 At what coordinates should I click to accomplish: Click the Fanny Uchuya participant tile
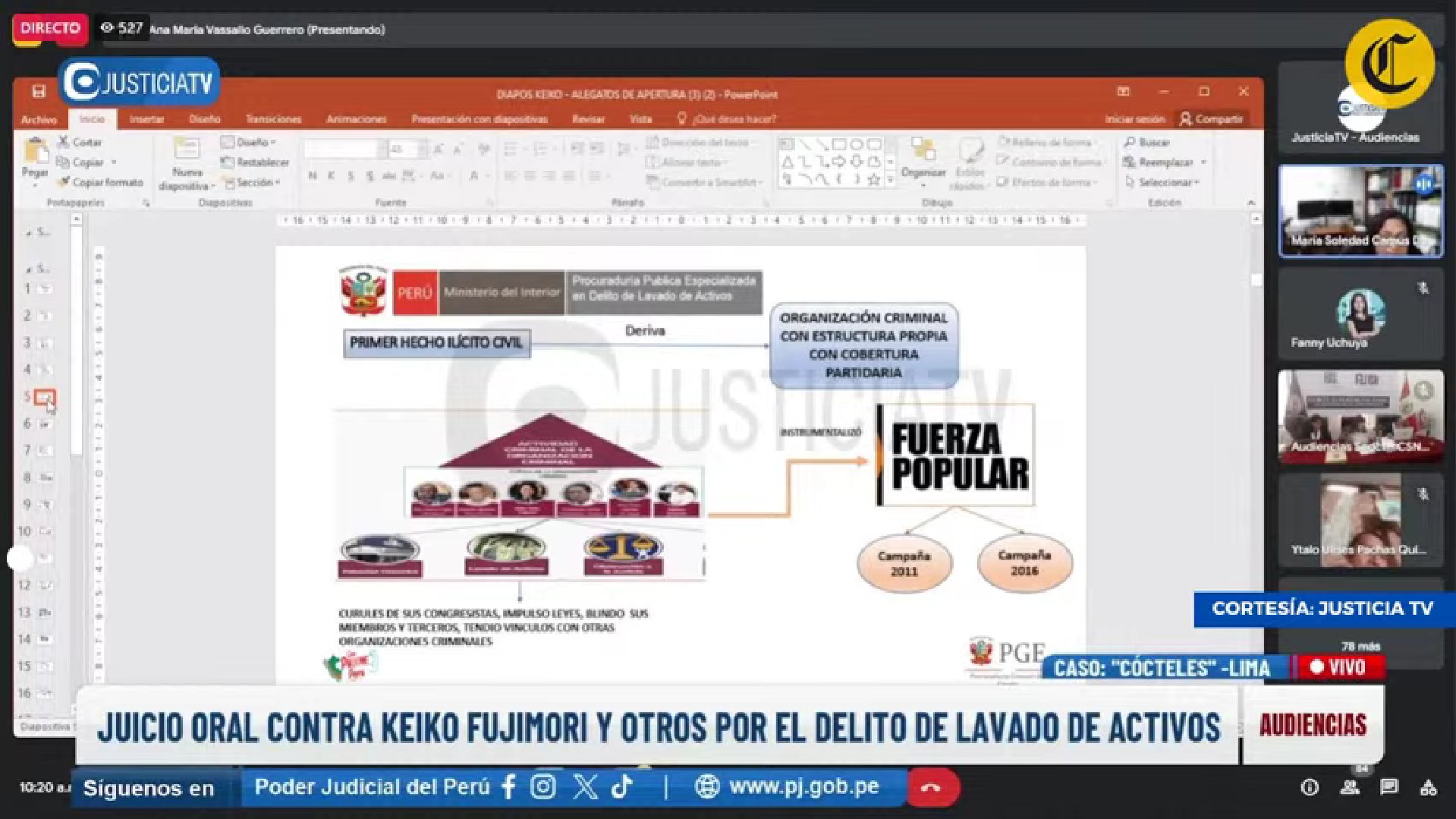[1360, 313]
